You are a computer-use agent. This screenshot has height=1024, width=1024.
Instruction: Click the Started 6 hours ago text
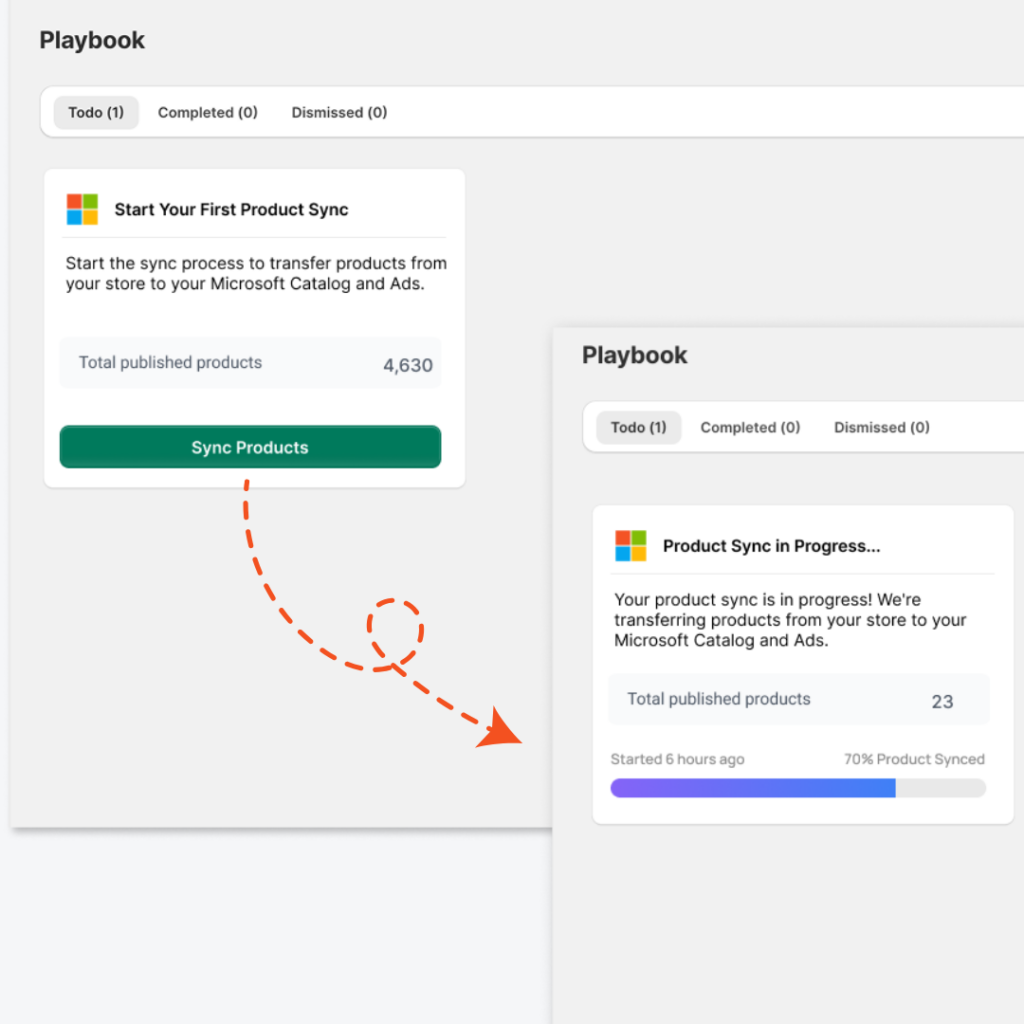point(677,759)
